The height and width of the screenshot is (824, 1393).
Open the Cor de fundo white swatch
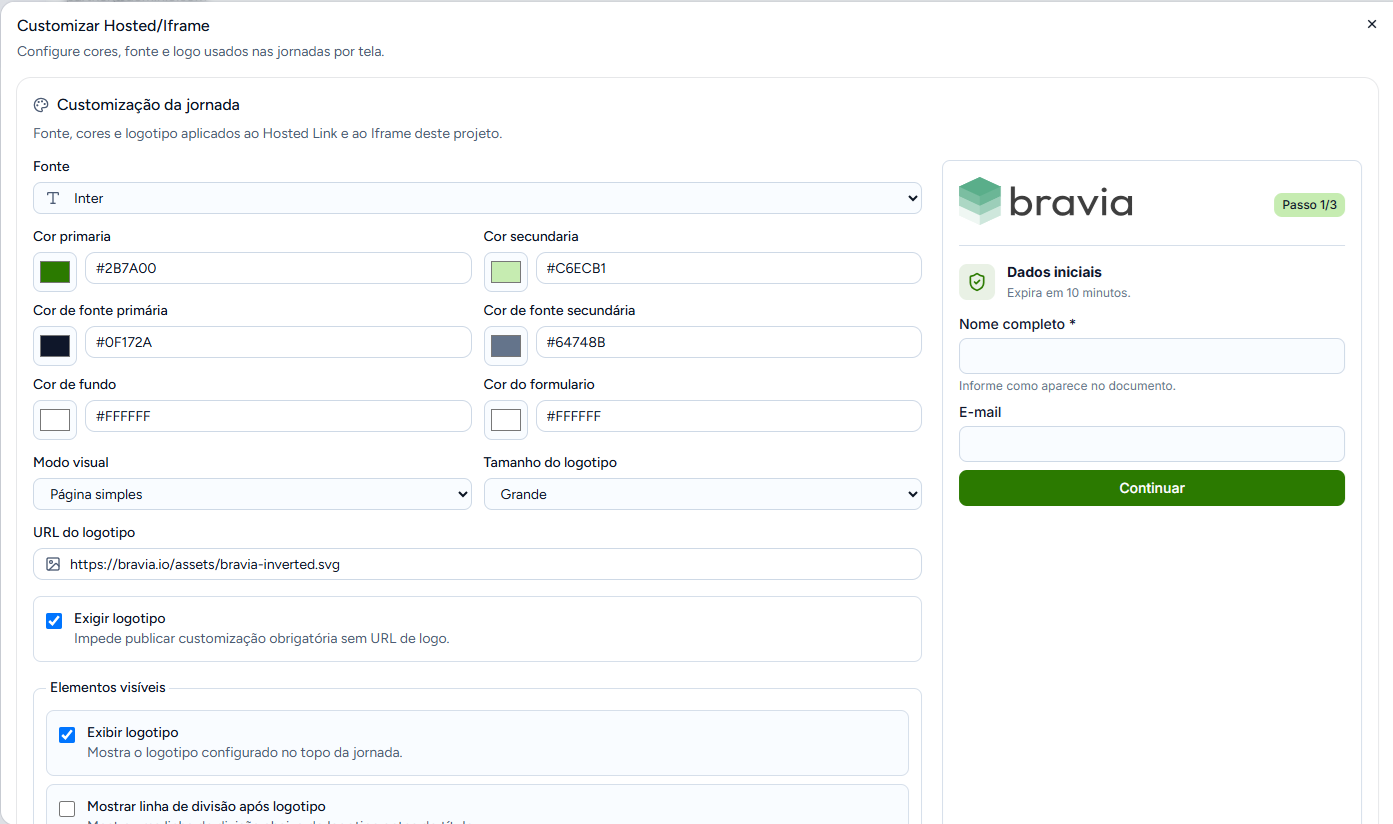(x=55, y=420)
